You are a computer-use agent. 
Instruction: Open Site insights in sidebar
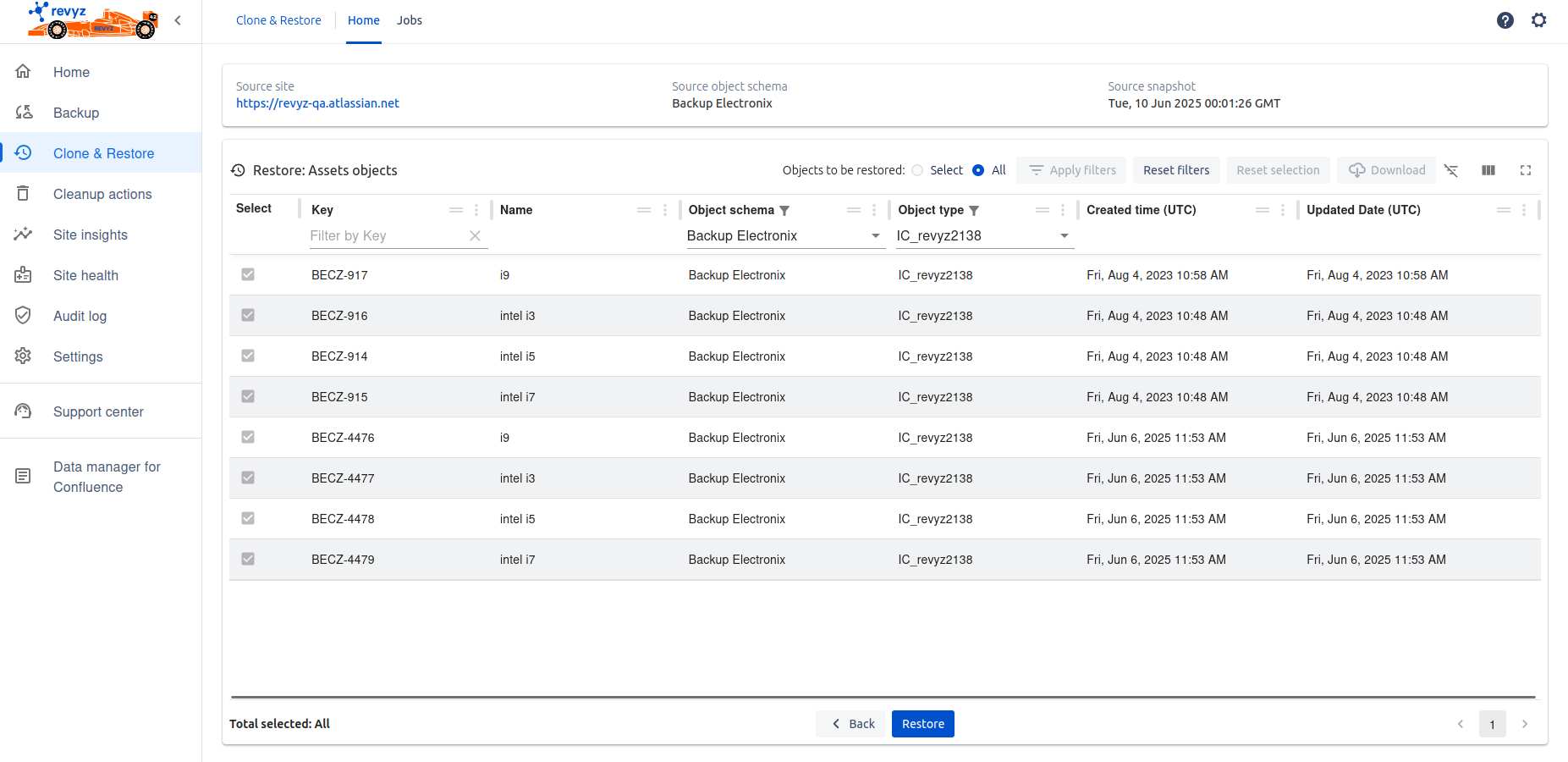click(x=91, y=235)
